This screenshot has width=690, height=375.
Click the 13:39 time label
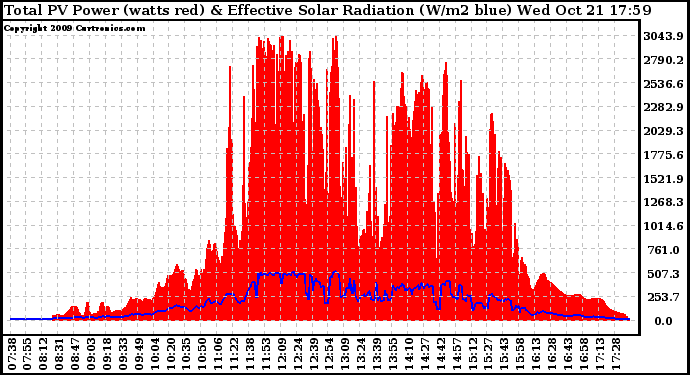coord(377,354)
